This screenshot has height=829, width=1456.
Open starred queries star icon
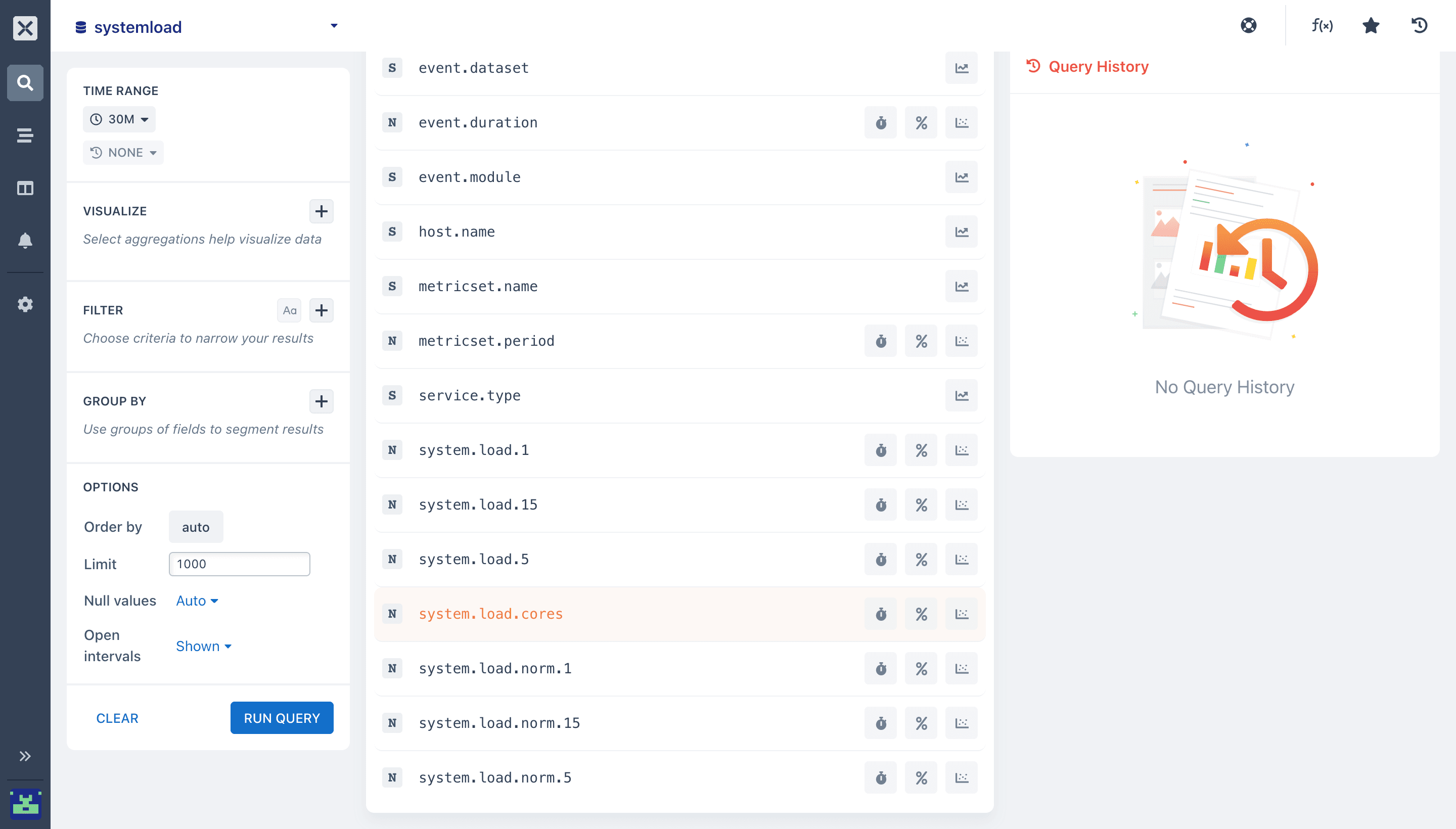1371,26
